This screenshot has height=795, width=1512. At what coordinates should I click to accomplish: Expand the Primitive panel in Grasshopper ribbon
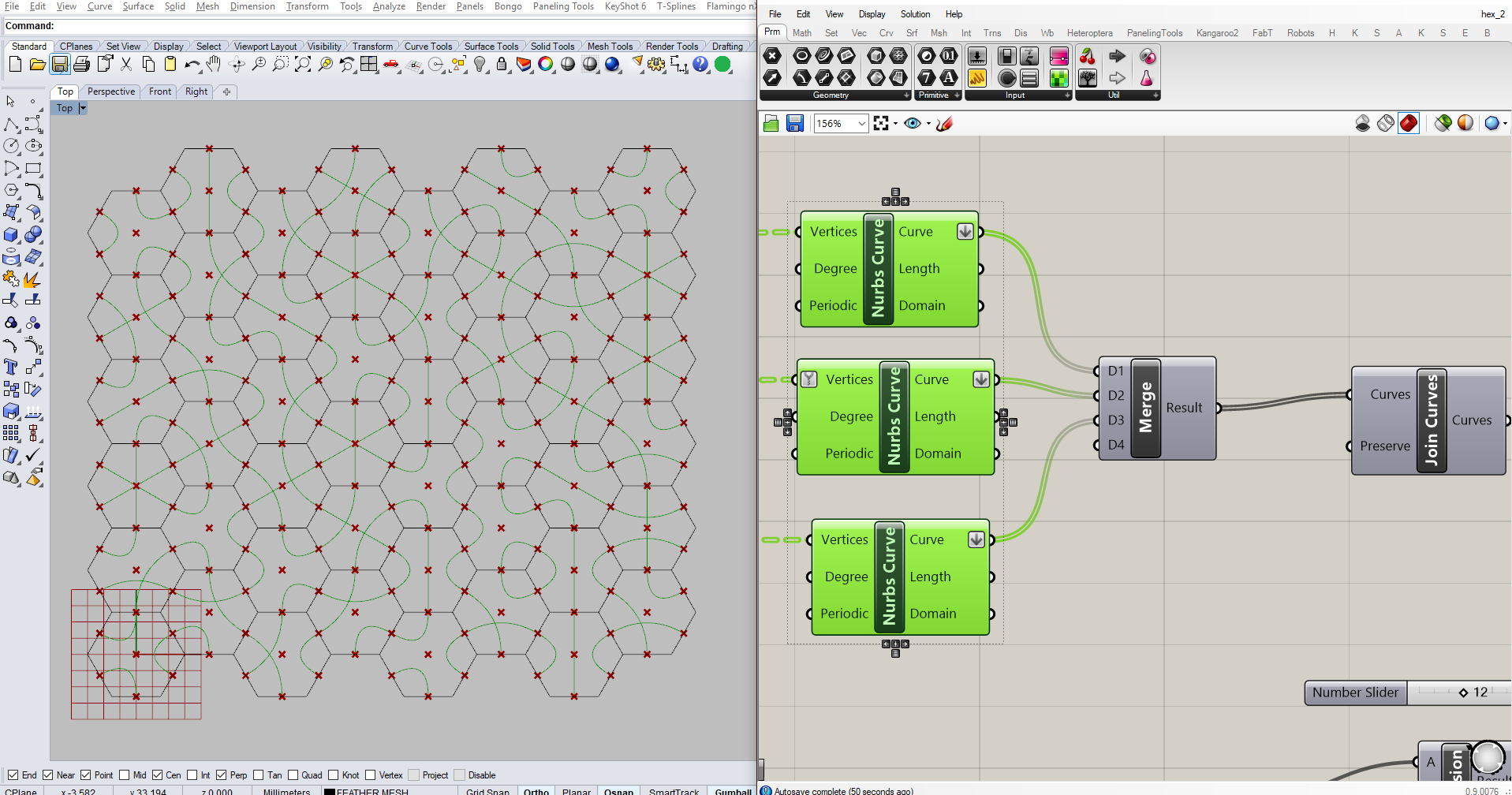pyautogui.click(x=958, y=95)
